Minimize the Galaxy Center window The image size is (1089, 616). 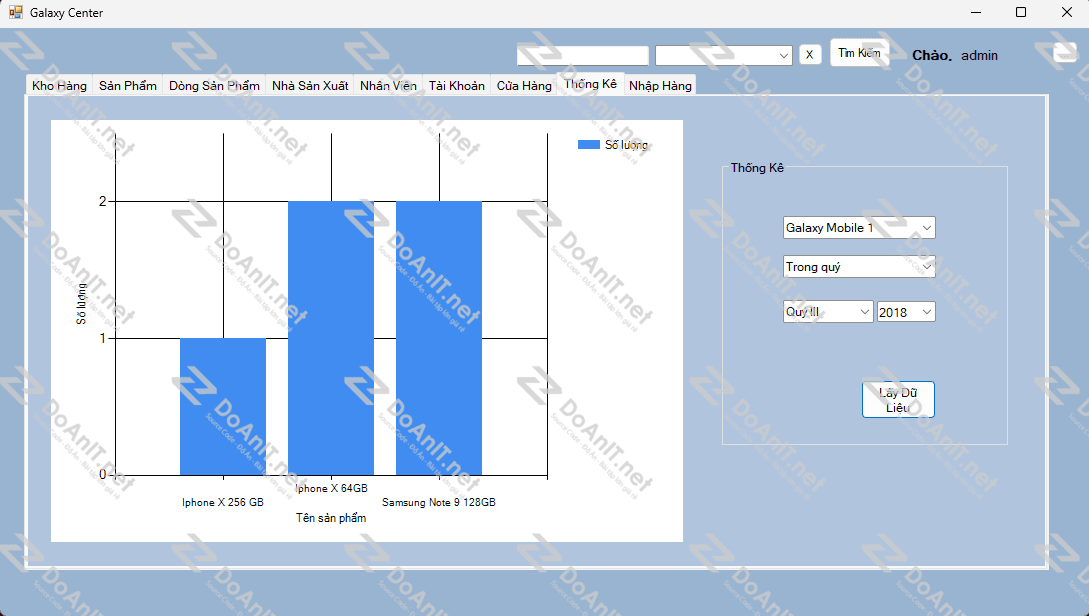pyautogui.click(x=976, y=13)
